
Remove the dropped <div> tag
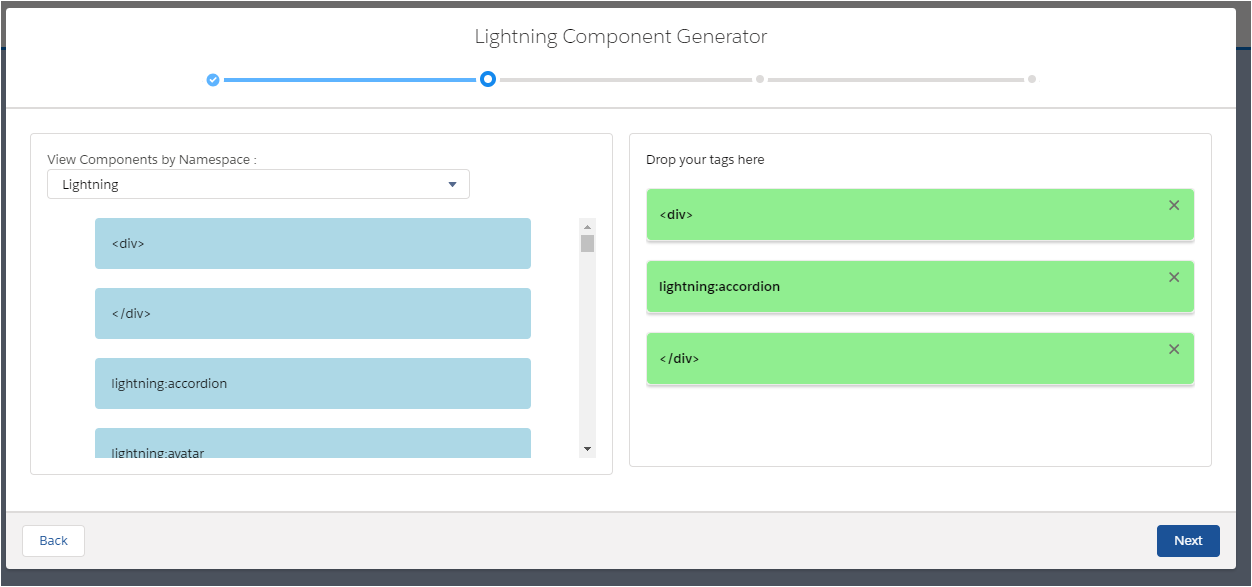click(x=1174, y=205)
